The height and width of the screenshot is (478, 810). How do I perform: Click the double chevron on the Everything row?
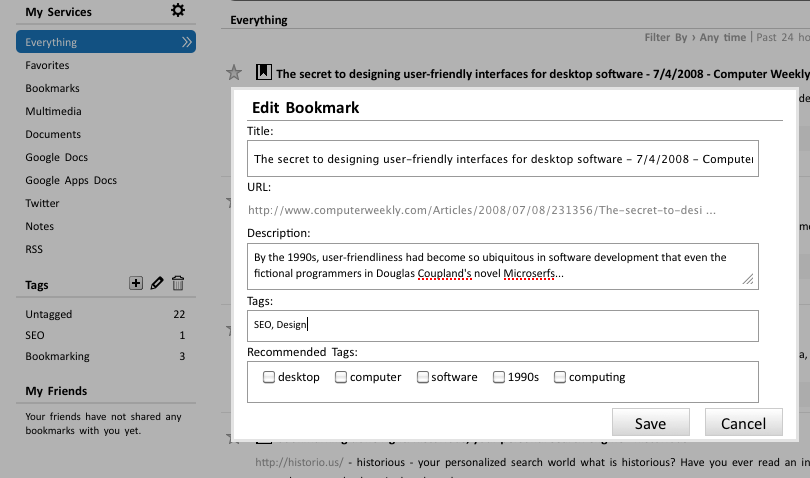coord(186,42)
